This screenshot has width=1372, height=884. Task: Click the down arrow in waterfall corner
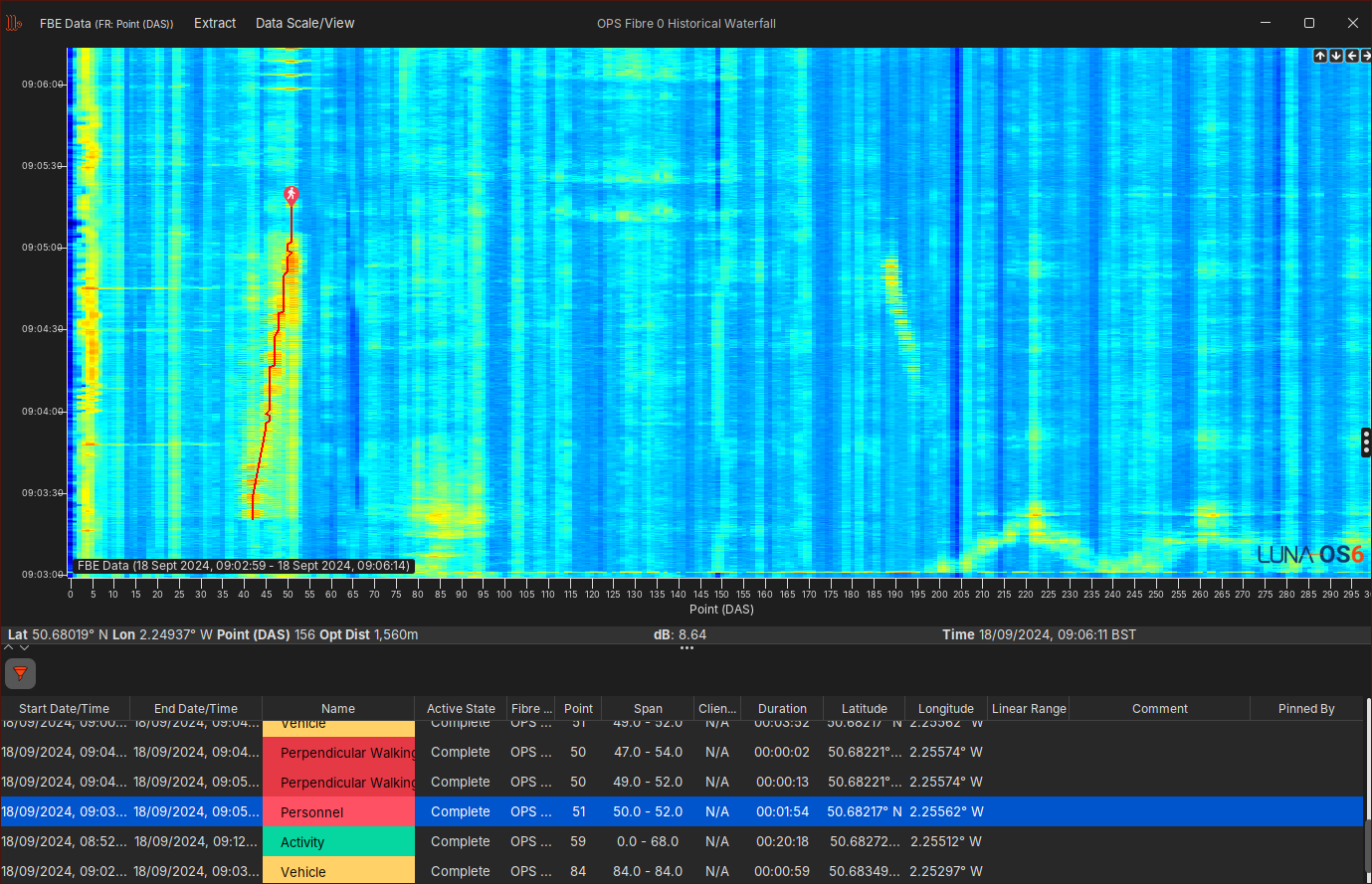coord(1336,56)
